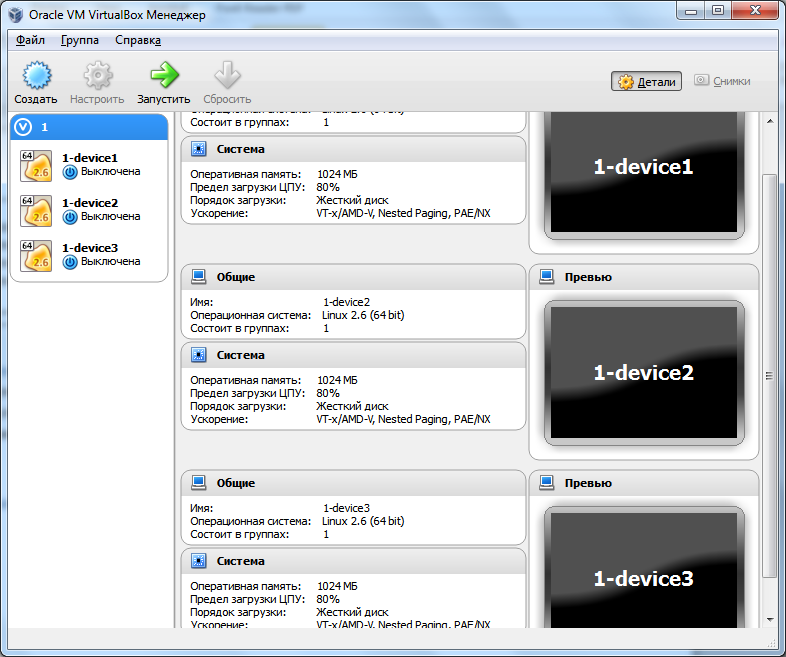Click the details pane scroll-down arrow

770,620
